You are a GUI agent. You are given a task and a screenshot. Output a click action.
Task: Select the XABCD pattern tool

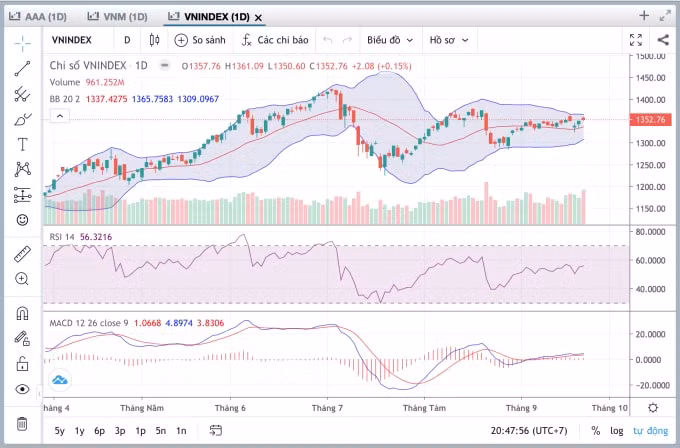(22, 169)
